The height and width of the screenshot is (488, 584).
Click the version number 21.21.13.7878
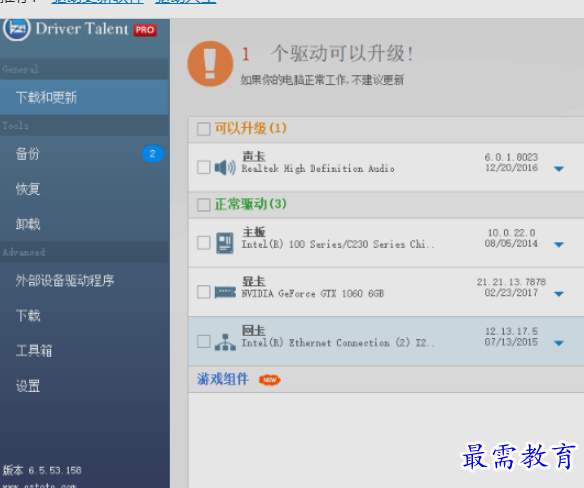(511, 282)
